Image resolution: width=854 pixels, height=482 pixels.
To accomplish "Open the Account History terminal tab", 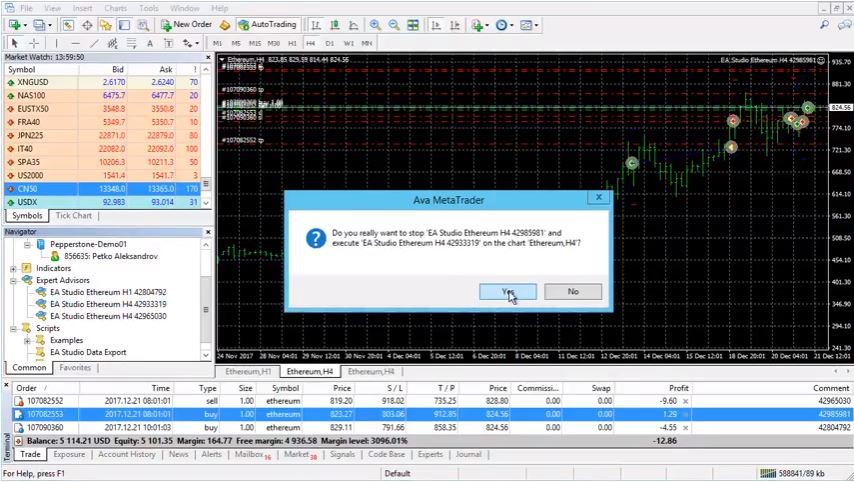I will [x=126, y=454].
